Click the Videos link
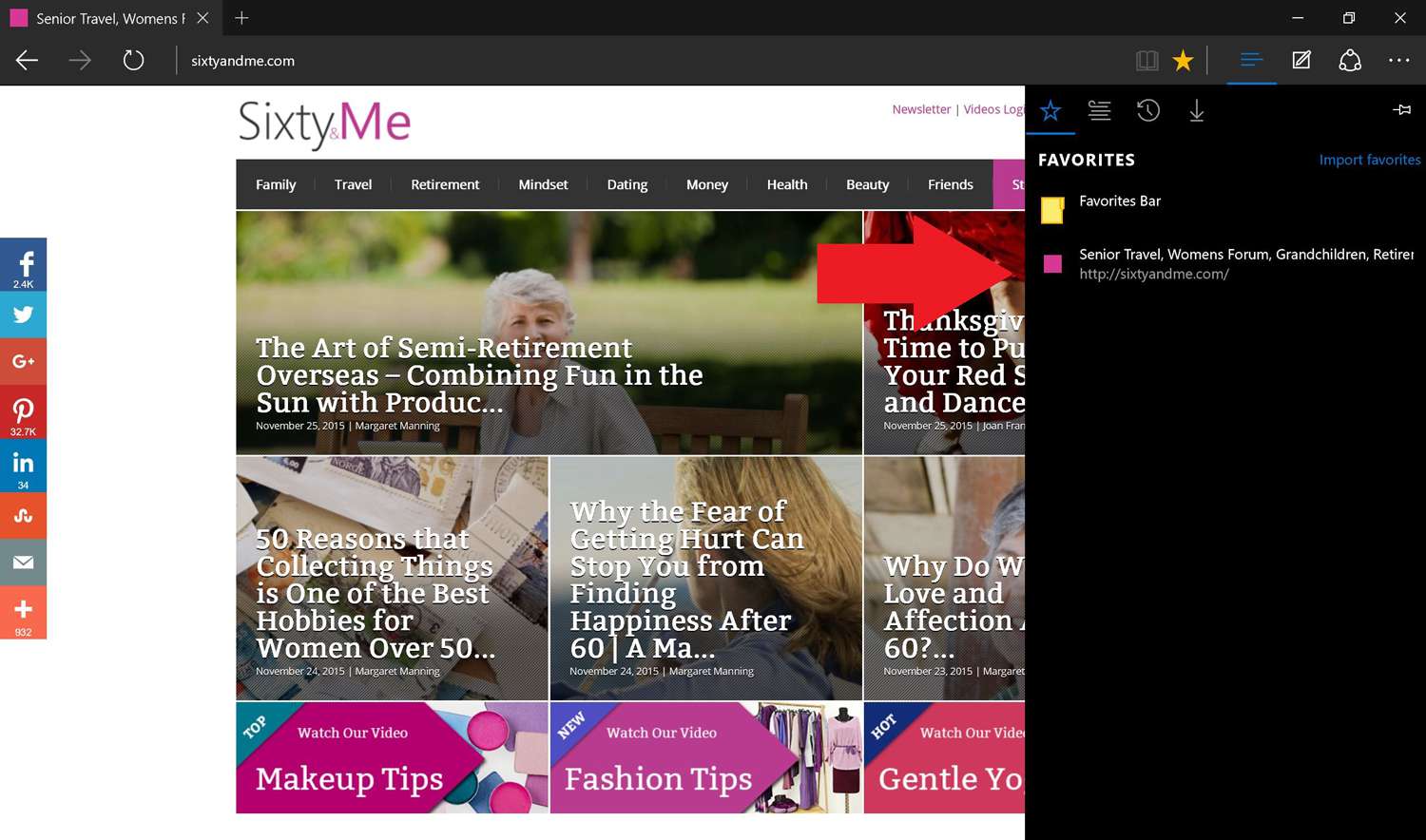1426x840 pixels. point(982,109)
